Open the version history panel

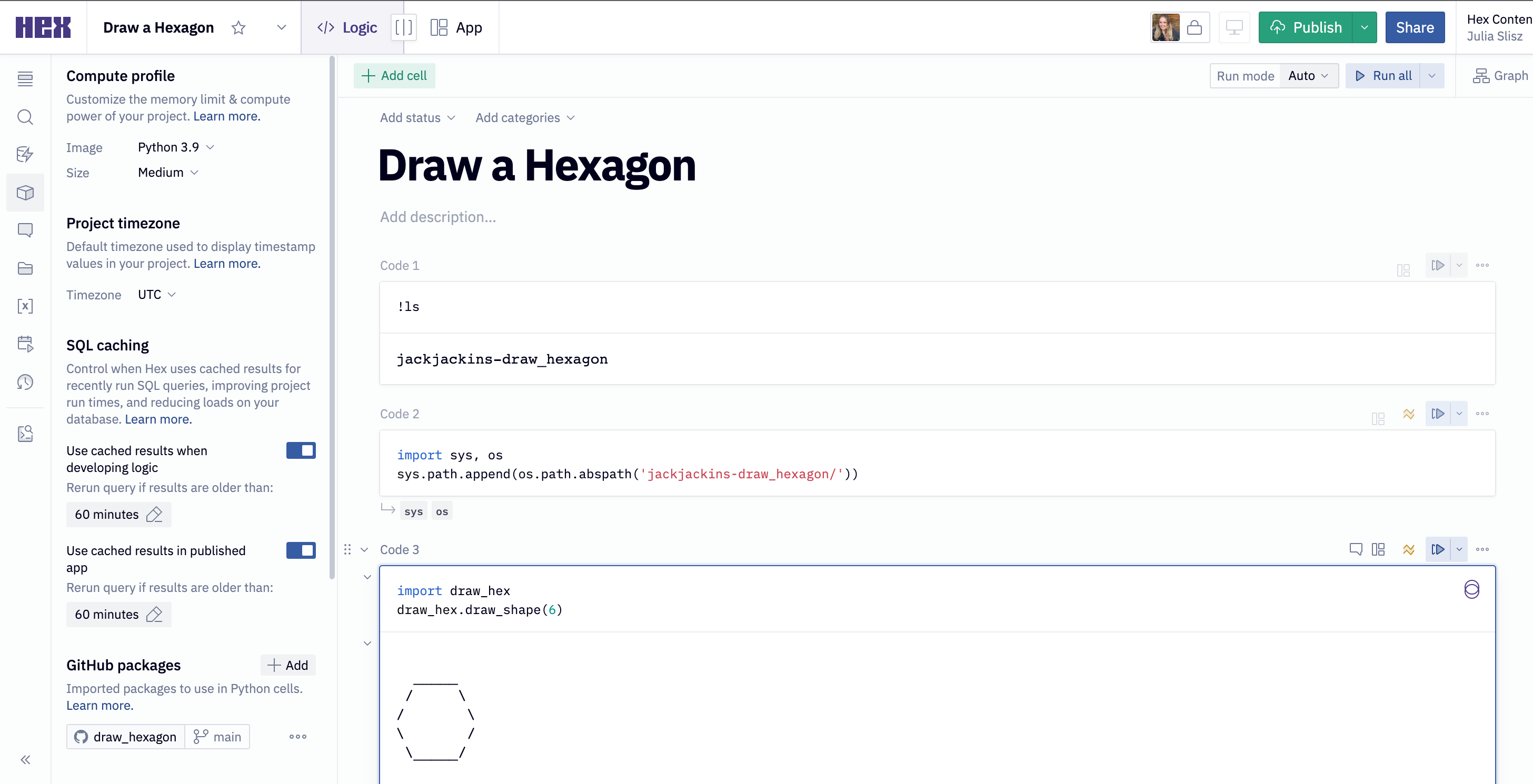pos(26,382)
